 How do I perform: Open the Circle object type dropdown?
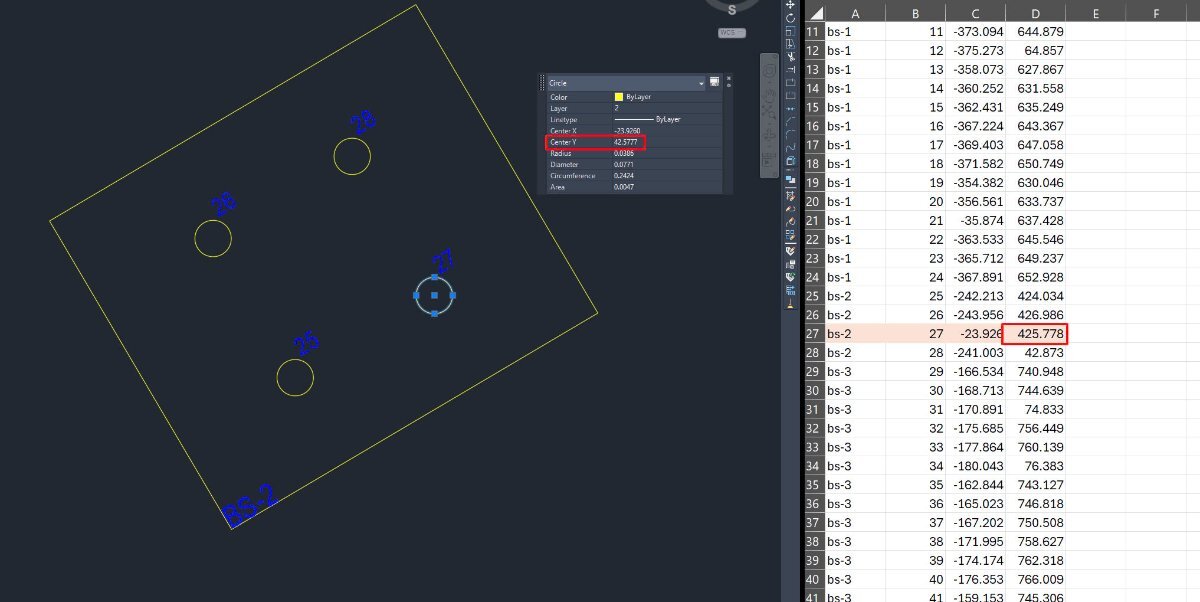[x=626, y=83]
